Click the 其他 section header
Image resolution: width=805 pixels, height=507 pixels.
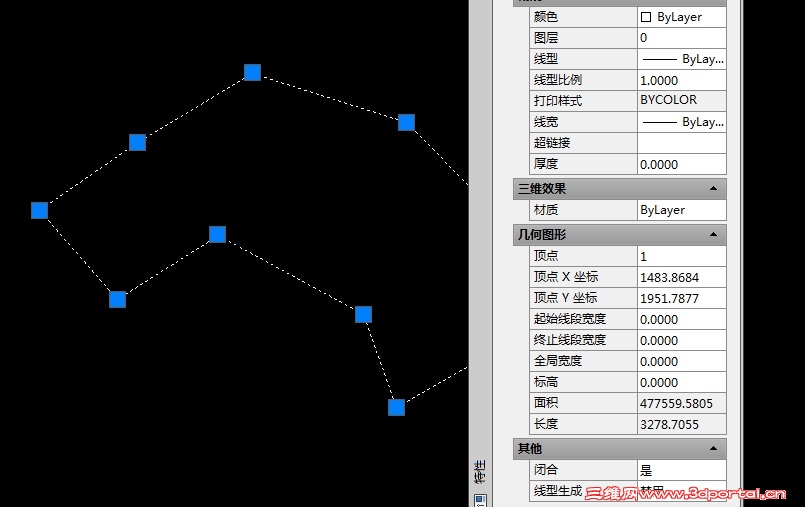click(619, 448)
